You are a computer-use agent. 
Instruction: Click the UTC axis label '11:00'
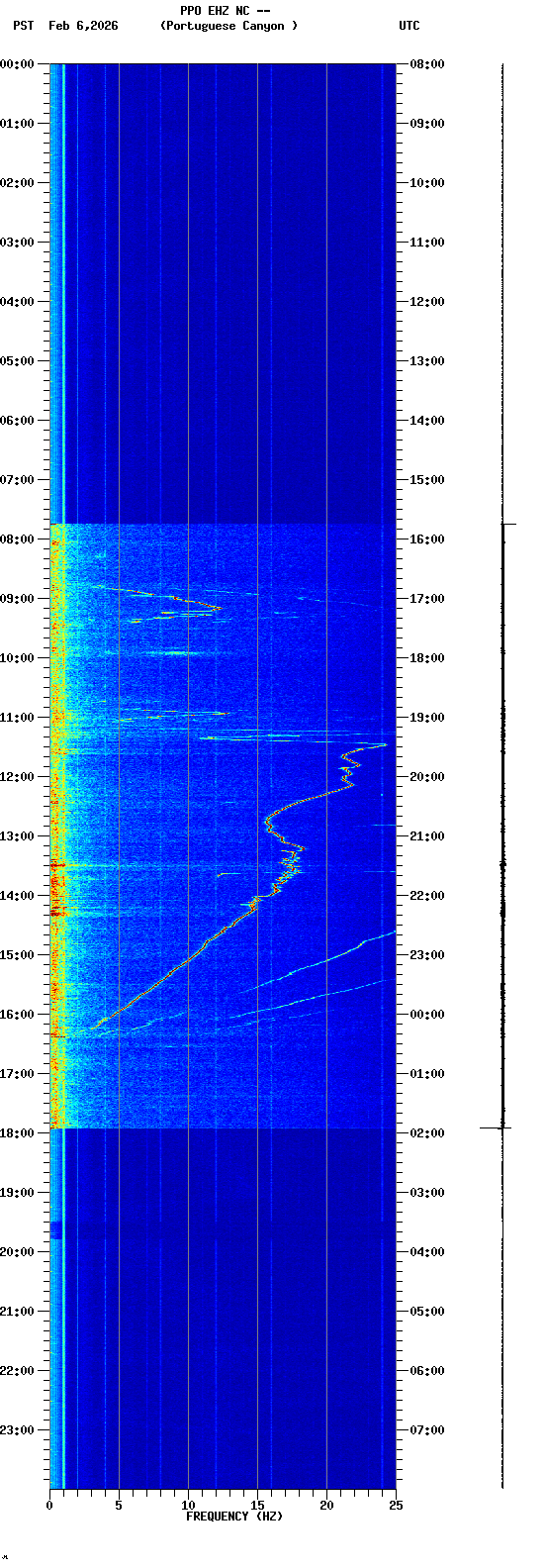(427, 243)
